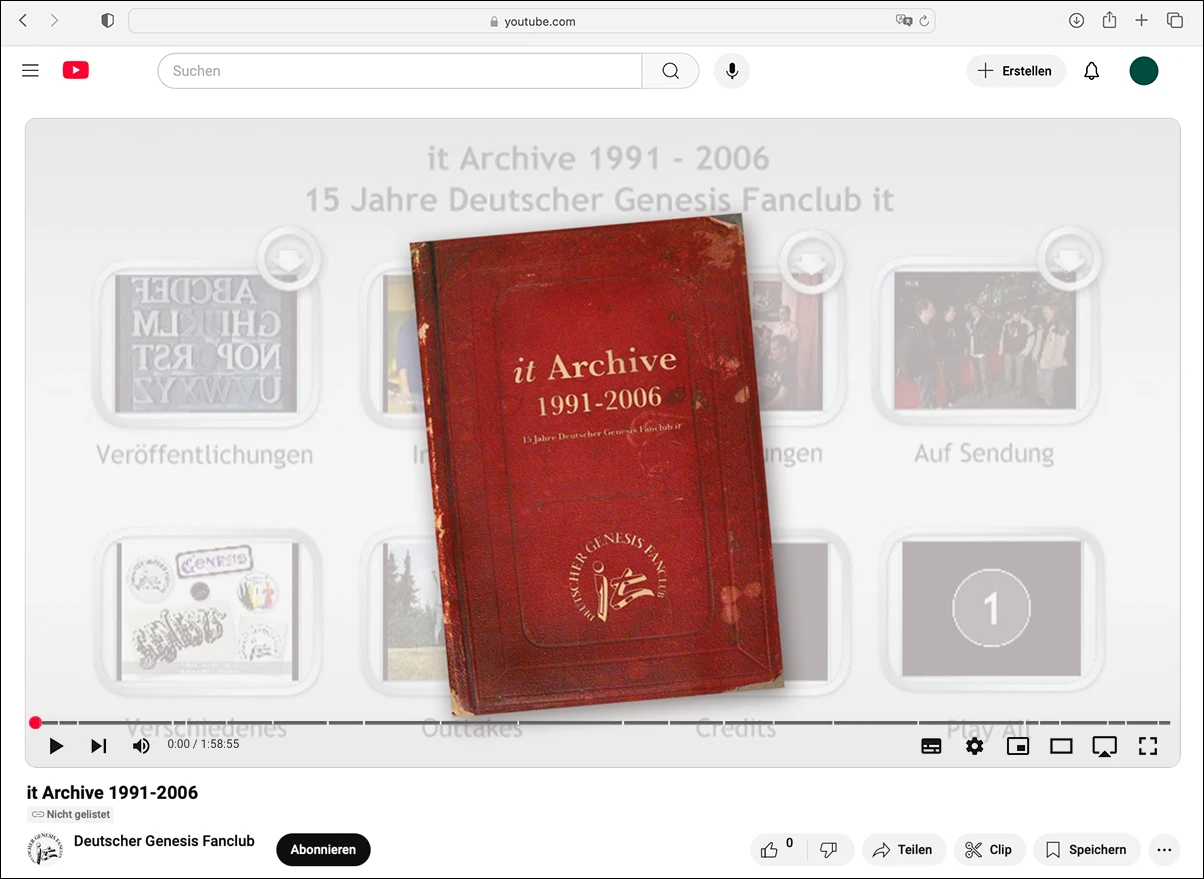
Task: Enable miniplayer mode
Action: pos(1018,746)
